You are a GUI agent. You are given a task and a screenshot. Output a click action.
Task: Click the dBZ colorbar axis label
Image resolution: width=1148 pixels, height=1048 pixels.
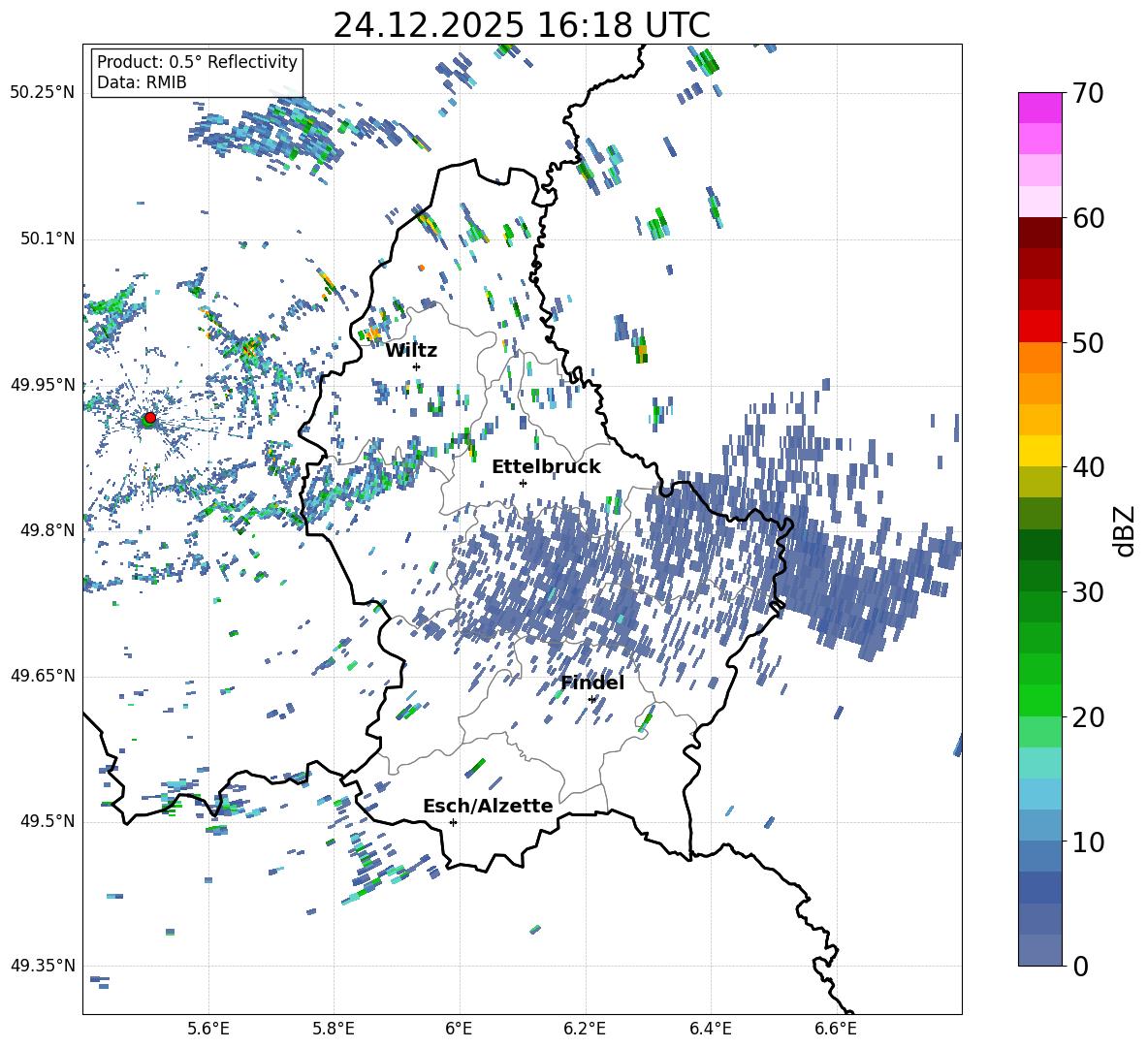1124,530
